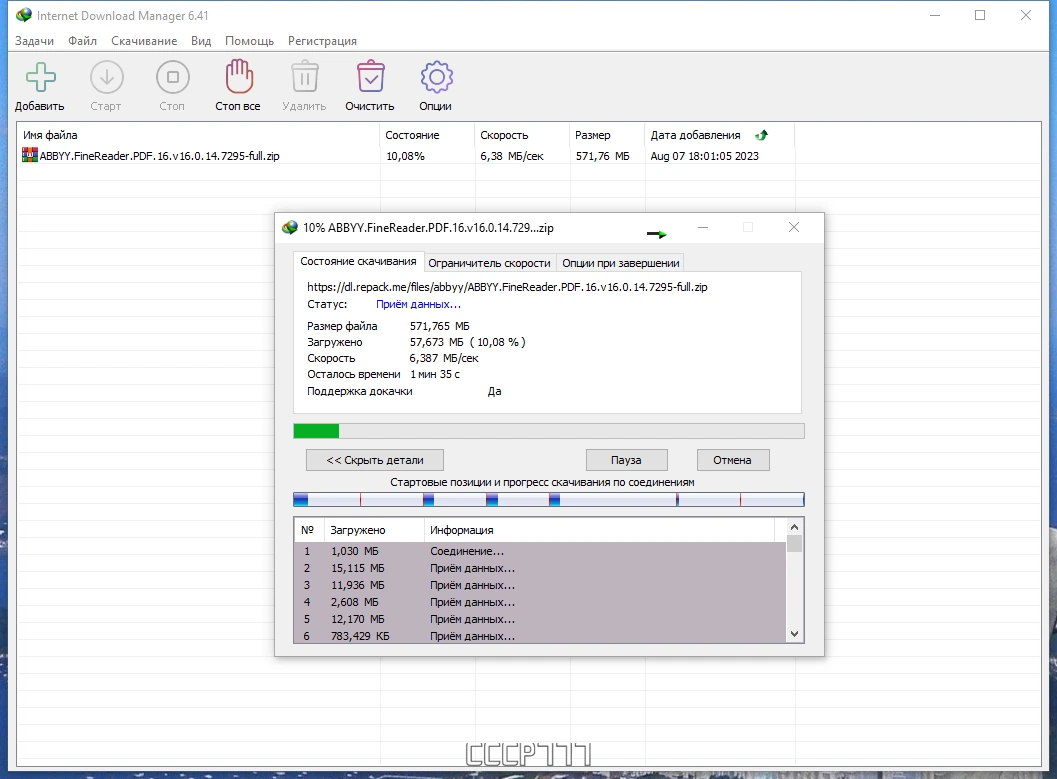
Task: Click the IDM icon in download dialog title
Action: pos(290,228)
